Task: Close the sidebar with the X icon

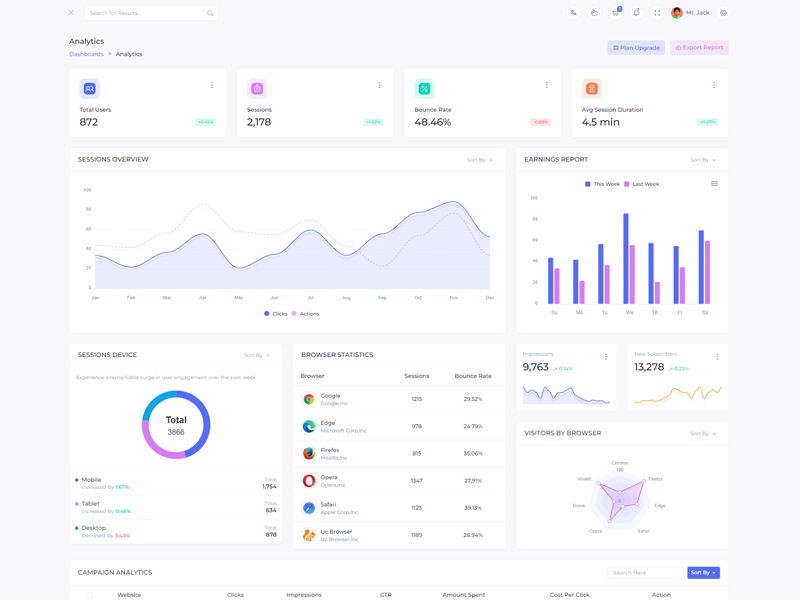Action: tap(71, 13)
